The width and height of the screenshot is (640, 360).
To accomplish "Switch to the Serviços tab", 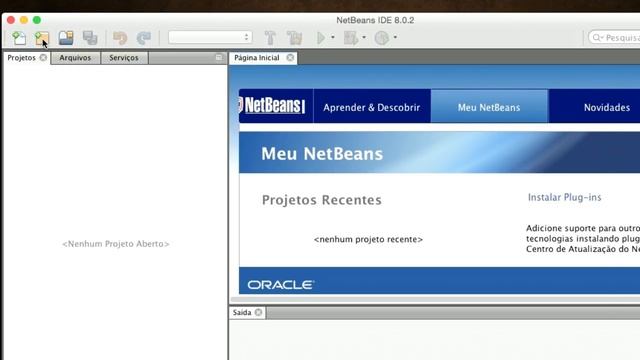I will click(x=124, y=58).
